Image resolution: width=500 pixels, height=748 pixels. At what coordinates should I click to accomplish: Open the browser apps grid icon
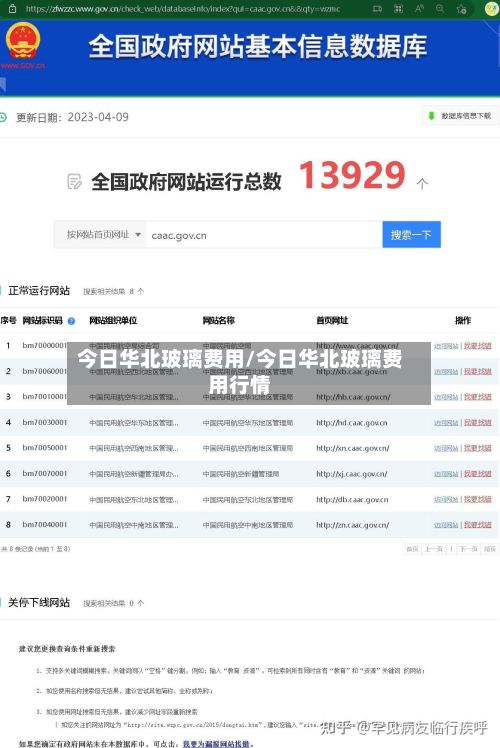click(398, 9)
